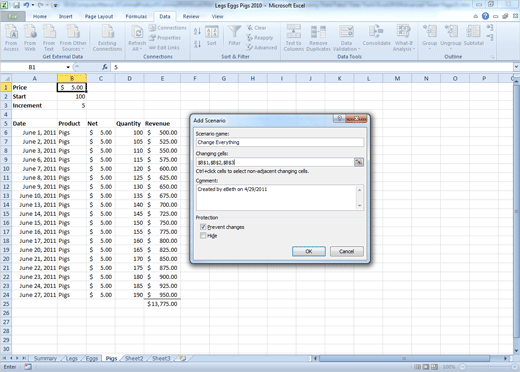Open the Connections command
The width and height of the screenshot is (520, 372).
point(168,28)
